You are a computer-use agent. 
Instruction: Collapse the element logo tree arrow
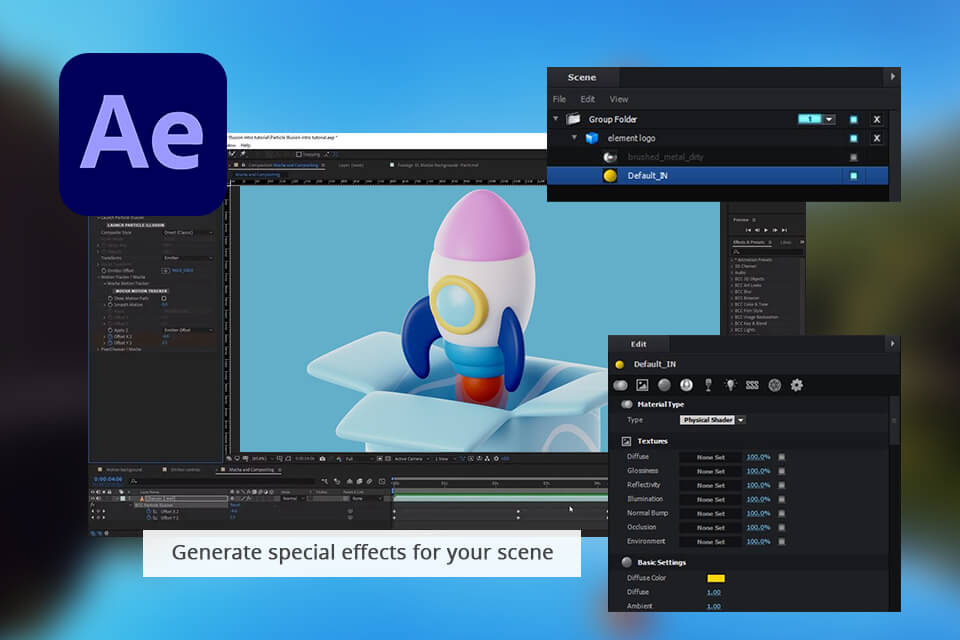(574, 138)
